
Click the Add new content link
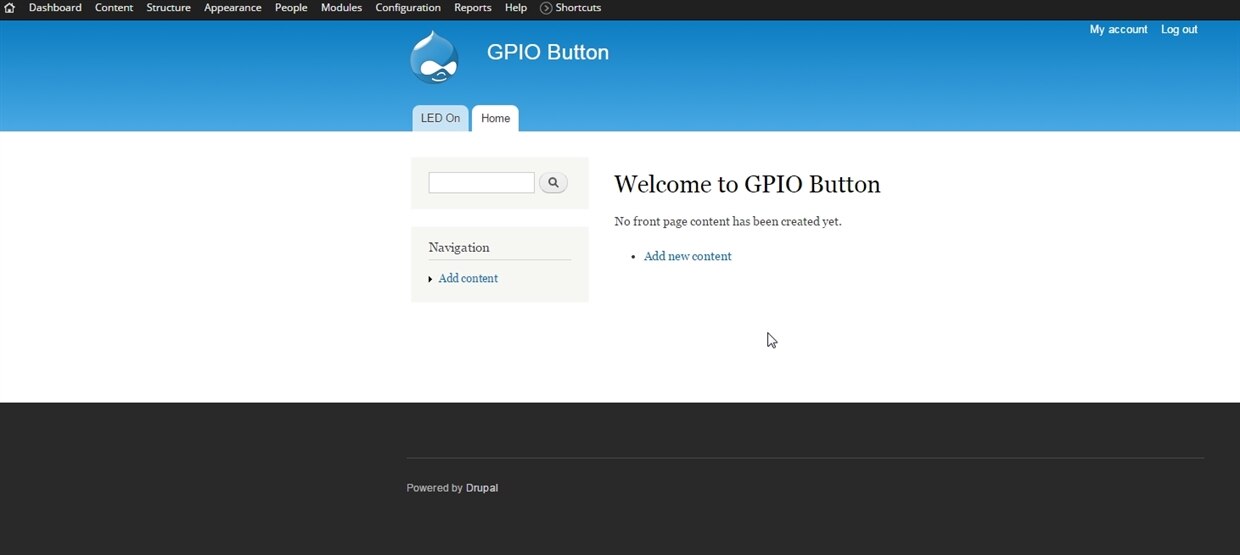click(x=687, y=257)
